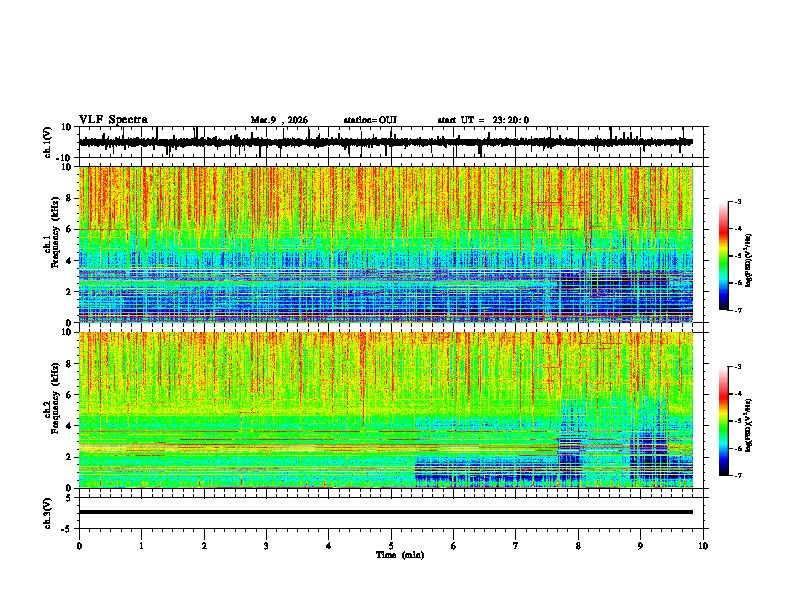792x612 pixels.
Task: Click time axis tick label "0"
Action: point(79,546)
